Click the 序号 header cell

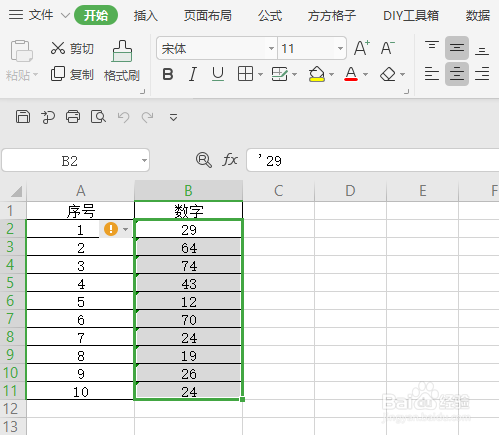[80, 211]
